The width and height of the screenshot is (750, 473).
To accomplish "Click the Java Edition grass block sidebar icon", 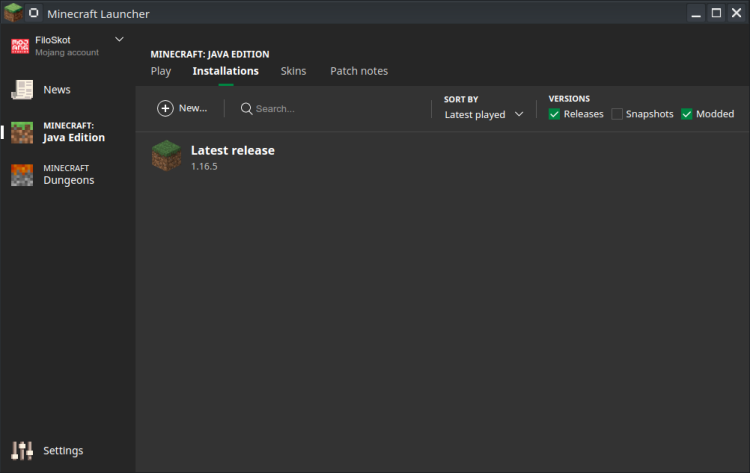I will click(x=22, y=132).
